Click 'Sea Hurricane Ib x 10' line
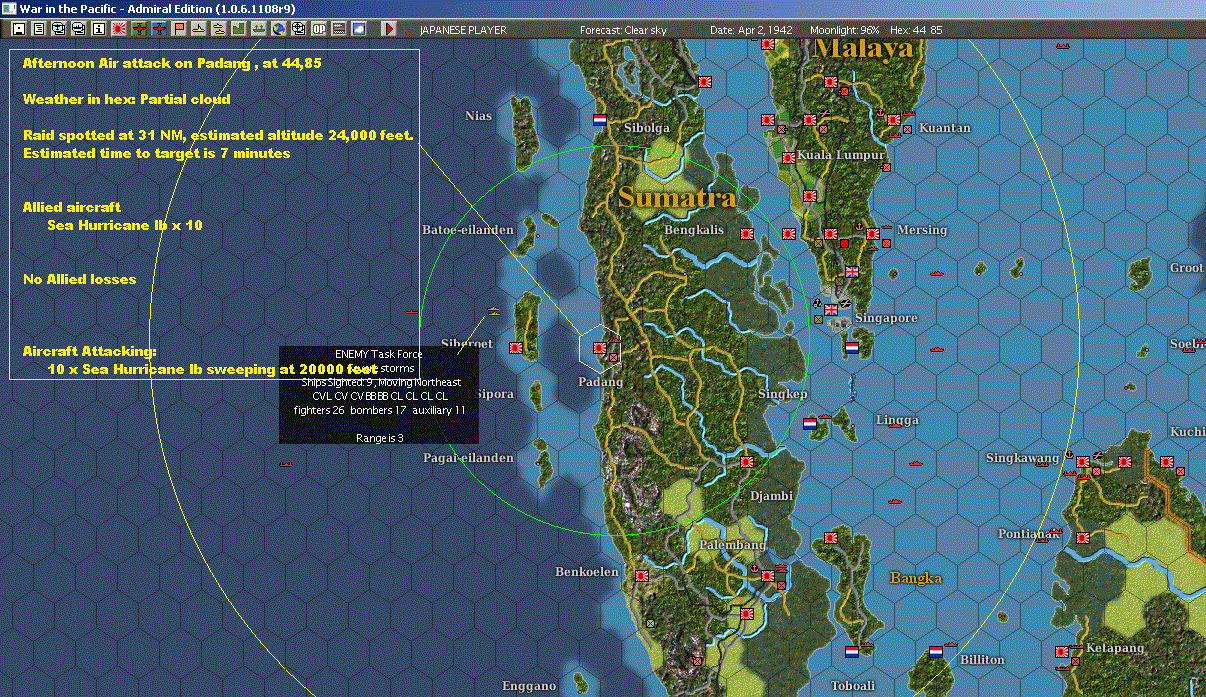The image size is (1206, 697). point(125,225)
